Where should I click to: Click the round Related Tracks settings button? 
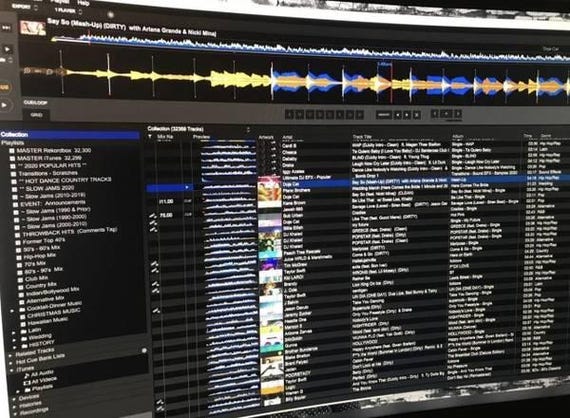144,350
